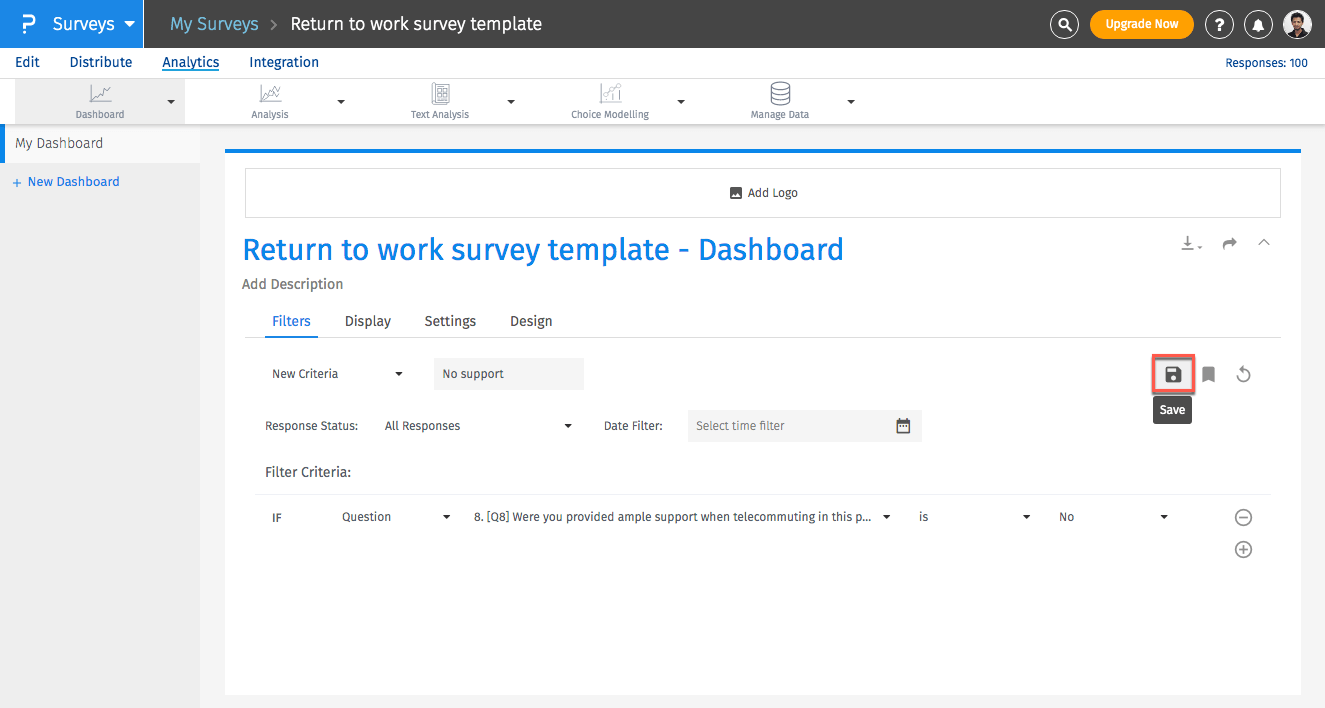Viewport: 1325px width, 708px height.
Task: Switch to the Design tab
Action: [x=531, y=321]
